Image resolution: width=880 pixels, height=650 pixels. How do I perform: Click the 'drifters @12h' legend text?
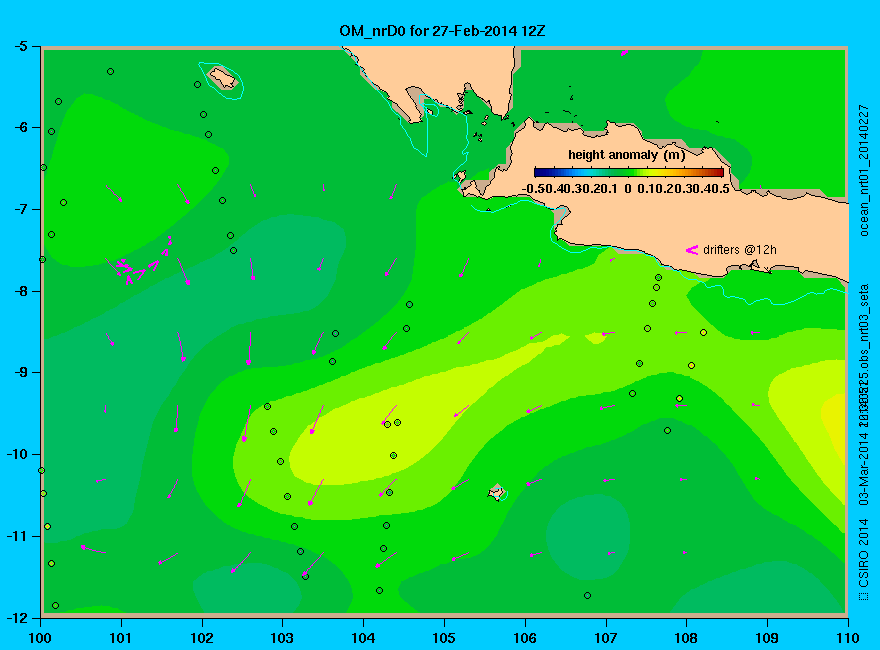click(x=740, y=250)
